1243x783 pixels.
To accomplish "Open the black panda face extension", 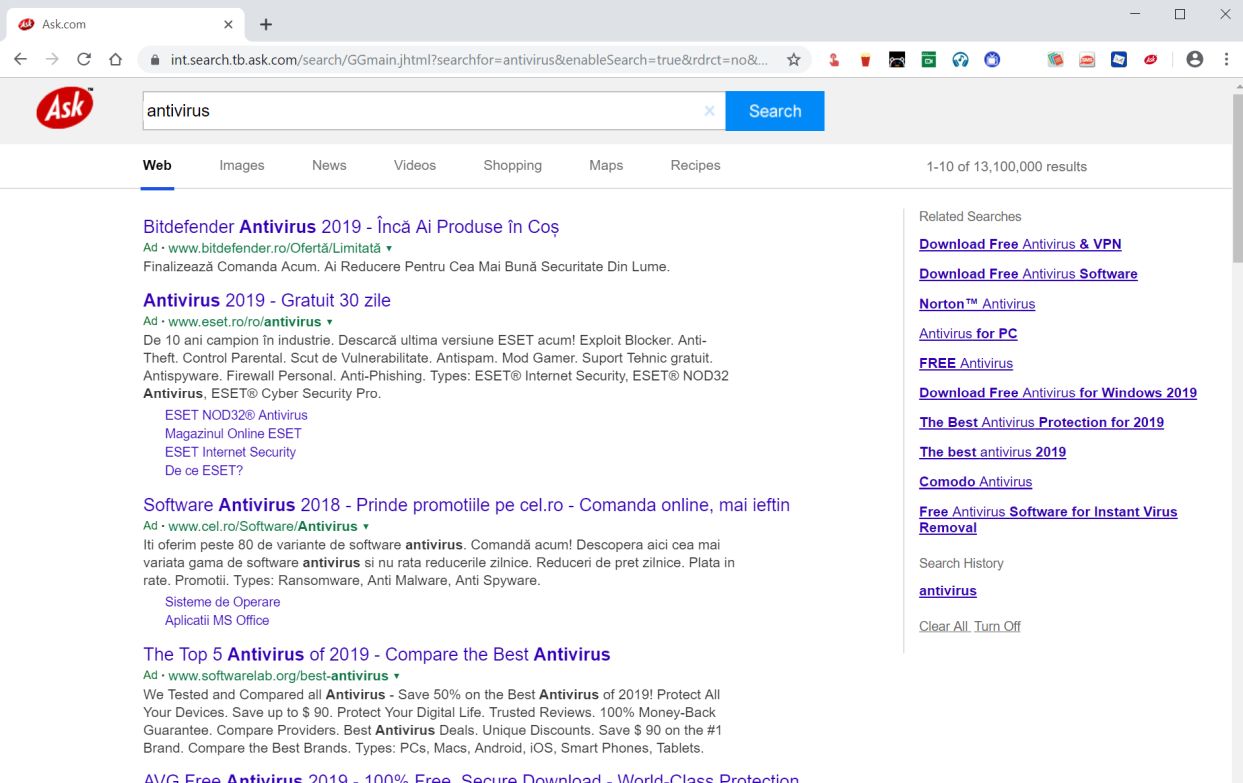I will pos(897,60).
